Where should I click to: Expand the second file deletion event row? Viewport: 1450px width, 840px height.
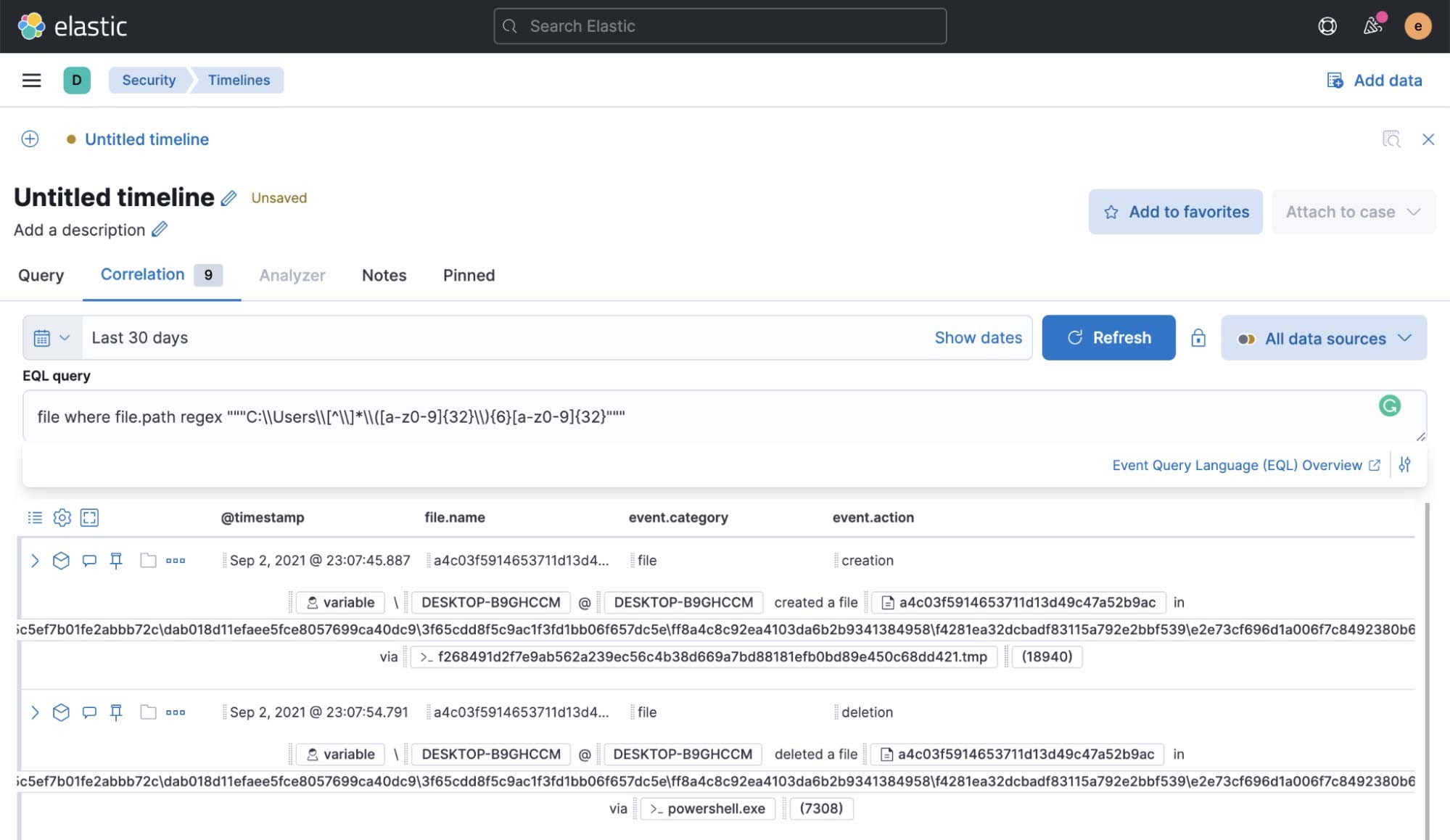[34, 712]
